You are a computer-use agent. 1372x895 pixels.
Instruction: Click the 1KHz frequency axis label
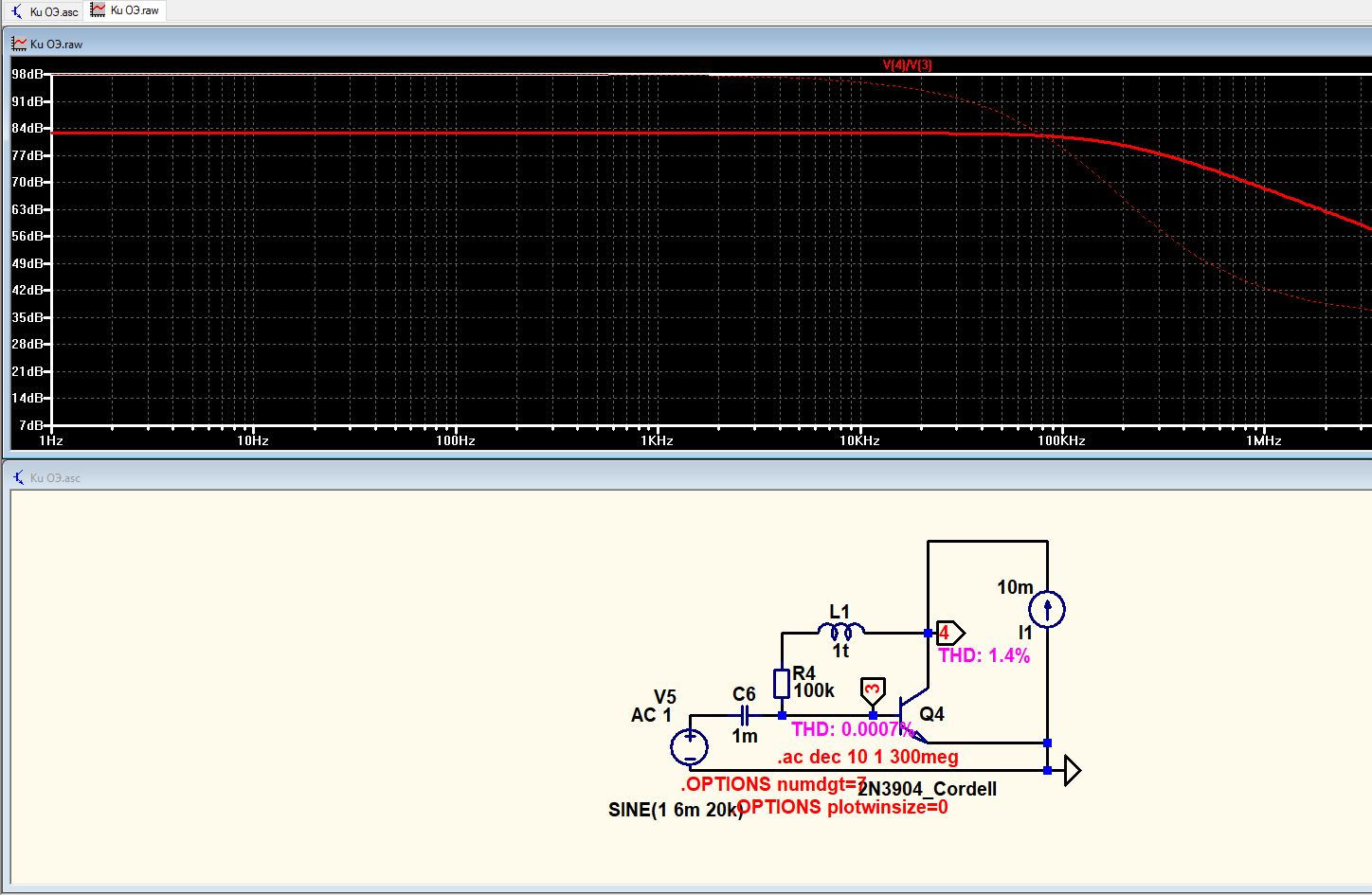(658, 440)
